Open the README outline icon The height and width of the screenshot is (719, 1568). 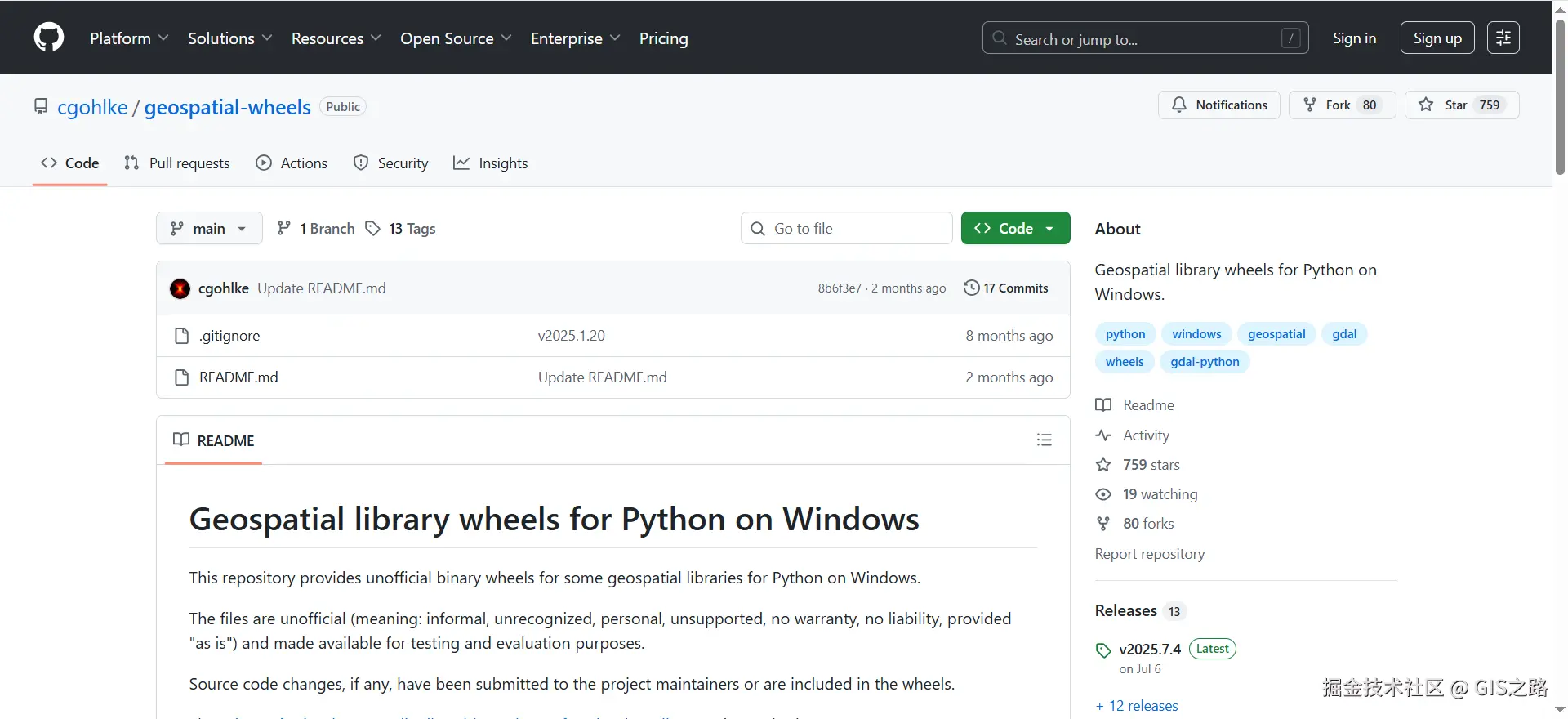pos(1044,440)
